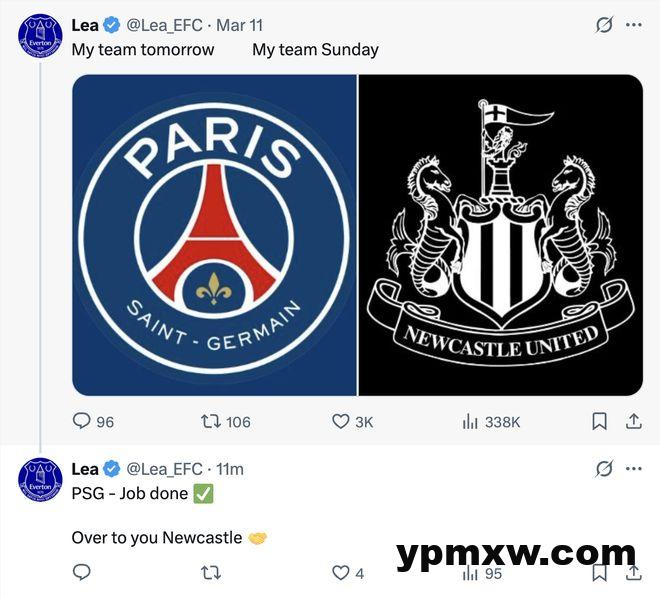The width and height of the screenshot is (660, 597).
Task: View analytics showing 338K views
Action: [x=491, y=422]
